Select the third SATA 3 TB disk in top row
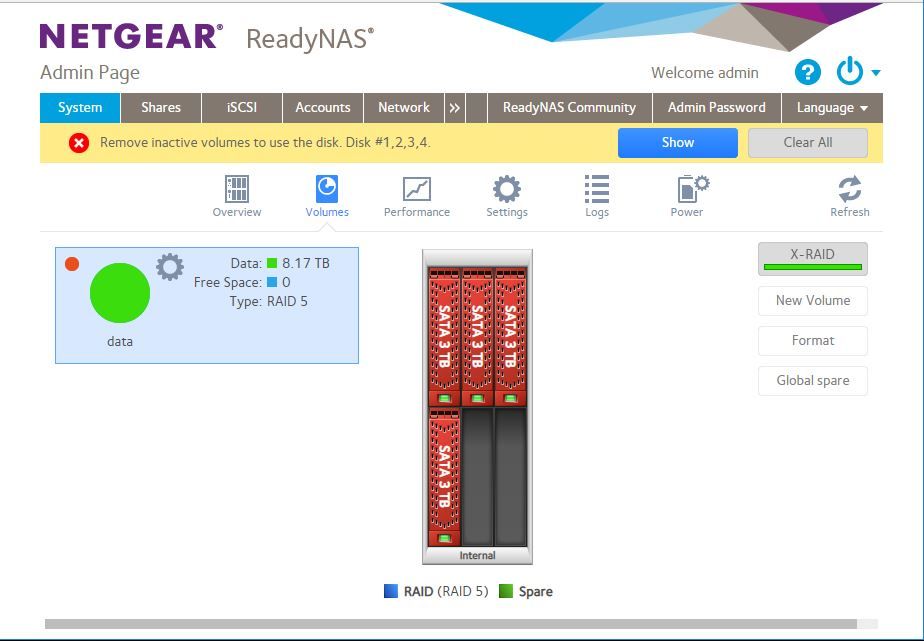This screenshot has width=924, height=641. 510,336
